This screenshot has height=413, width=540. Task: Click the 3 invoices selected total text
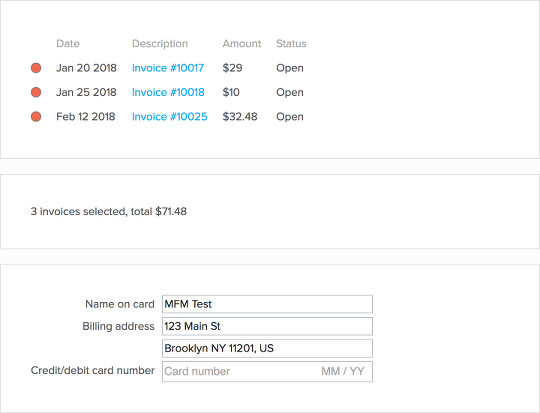(x=109, y=211)
